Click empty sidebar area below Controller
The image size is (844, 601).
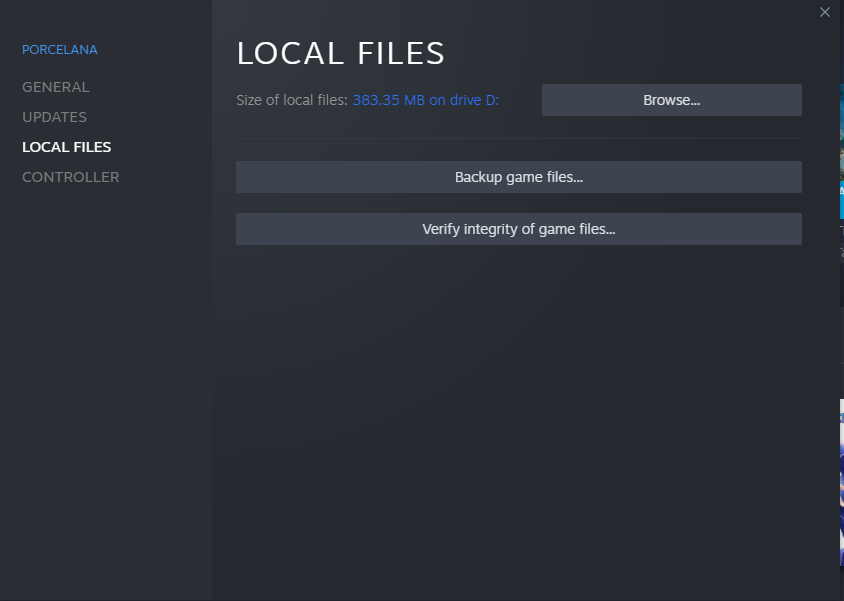click(x=105, y=380)
